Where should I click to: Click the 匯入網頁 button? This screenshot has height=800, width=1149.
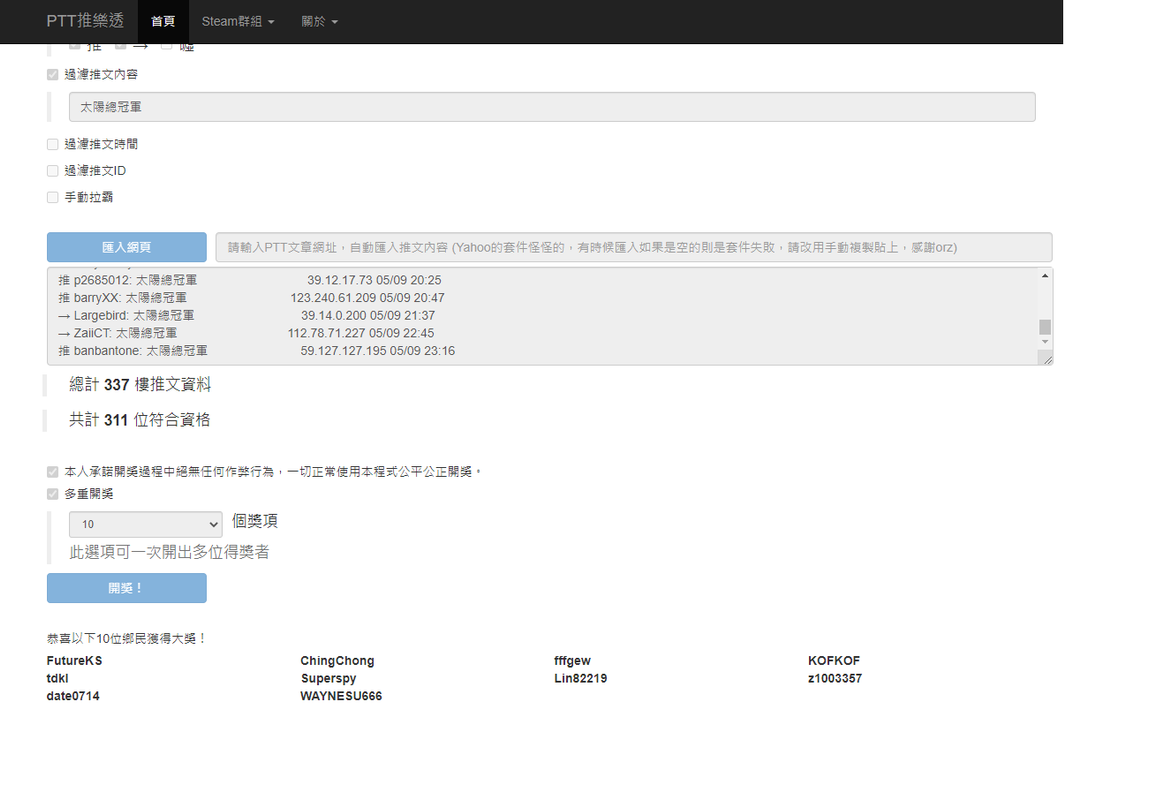tap(127, 248)
